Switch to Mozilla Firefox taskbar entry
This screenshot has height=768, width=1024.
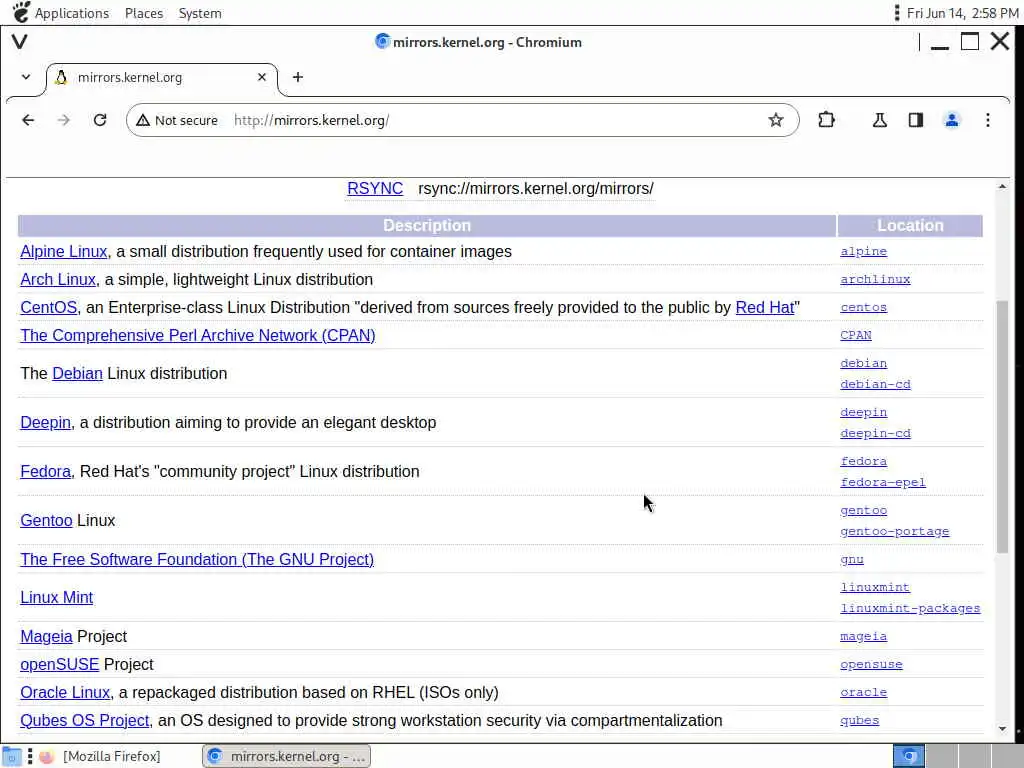101,756
